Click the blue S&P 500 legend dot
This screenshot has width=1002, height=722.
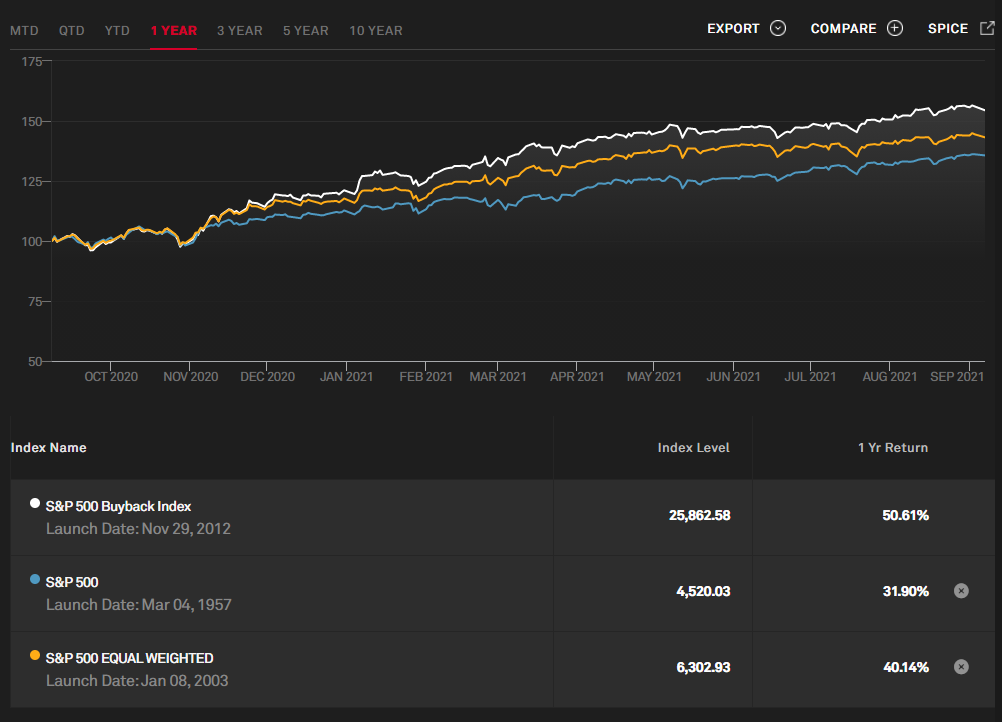[x=35, y=580]
